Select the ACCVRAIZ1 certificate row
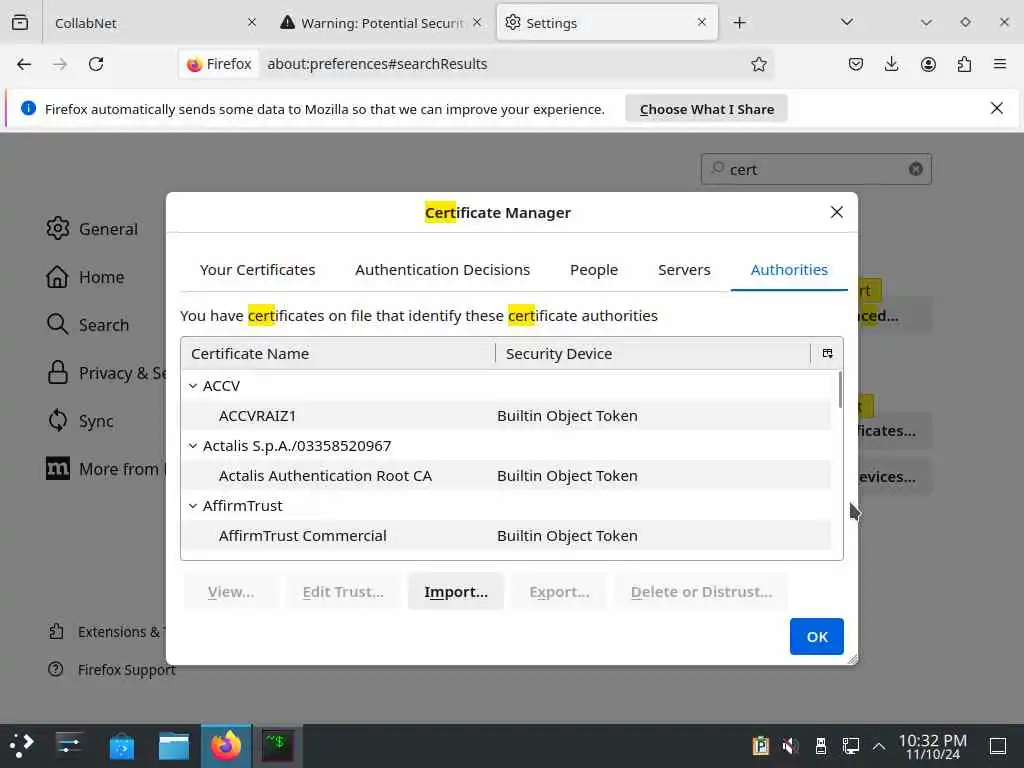Viewport: 1024px width, 768px height. point(507,416)
